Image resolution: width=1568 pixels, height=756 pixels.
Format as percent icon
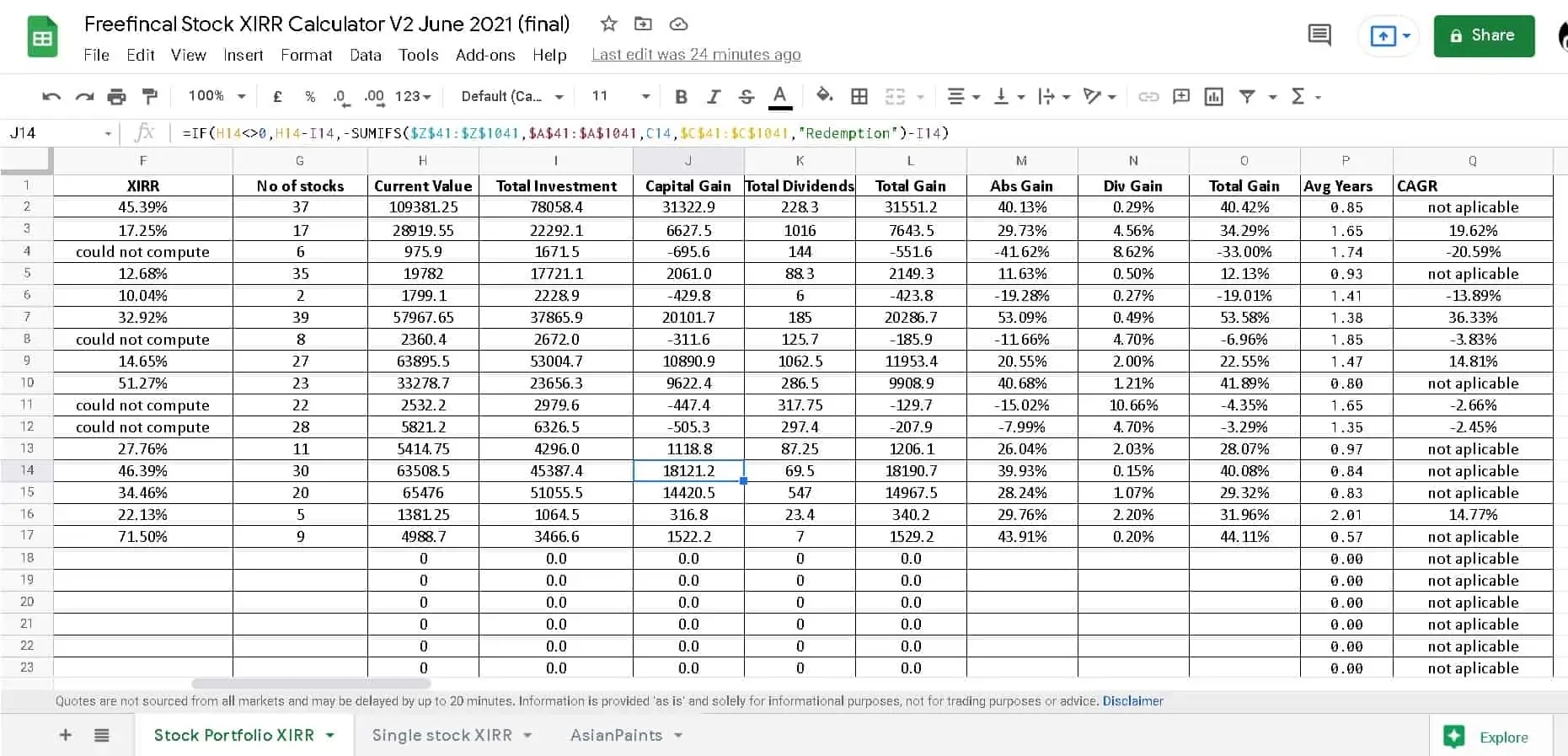tap(310, 97)
